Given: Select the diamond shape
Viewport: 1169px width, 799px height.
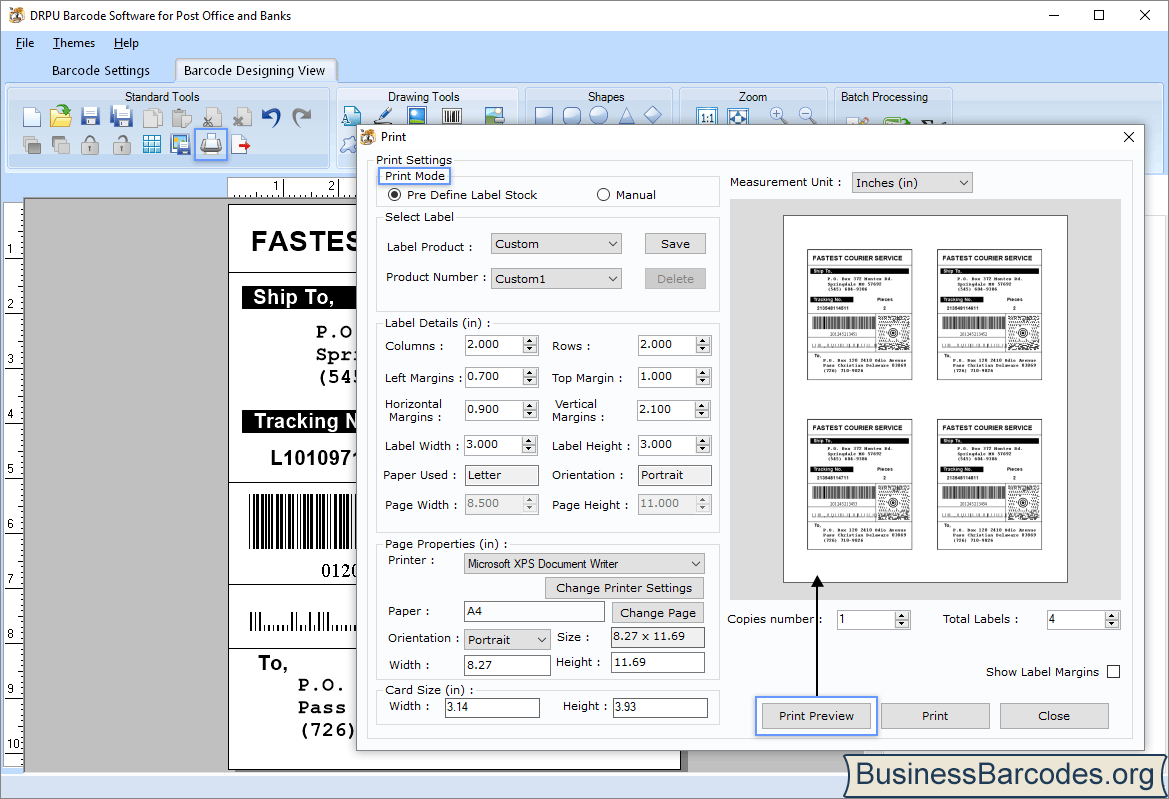Looking at the screenshot, I should (x=652, y=116).
